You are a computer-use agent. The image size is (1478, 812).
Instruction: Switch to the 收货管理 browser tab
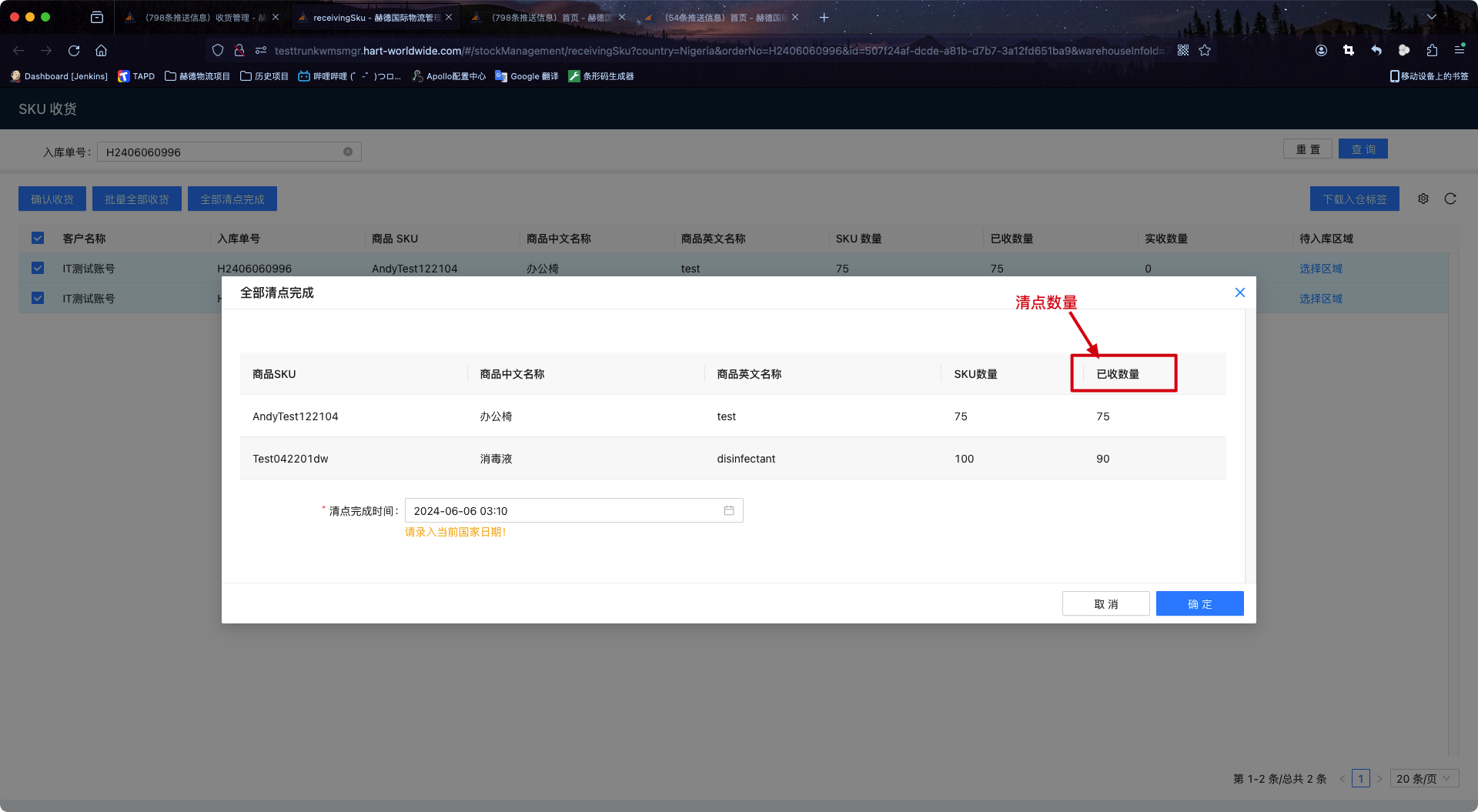[202, 17]
